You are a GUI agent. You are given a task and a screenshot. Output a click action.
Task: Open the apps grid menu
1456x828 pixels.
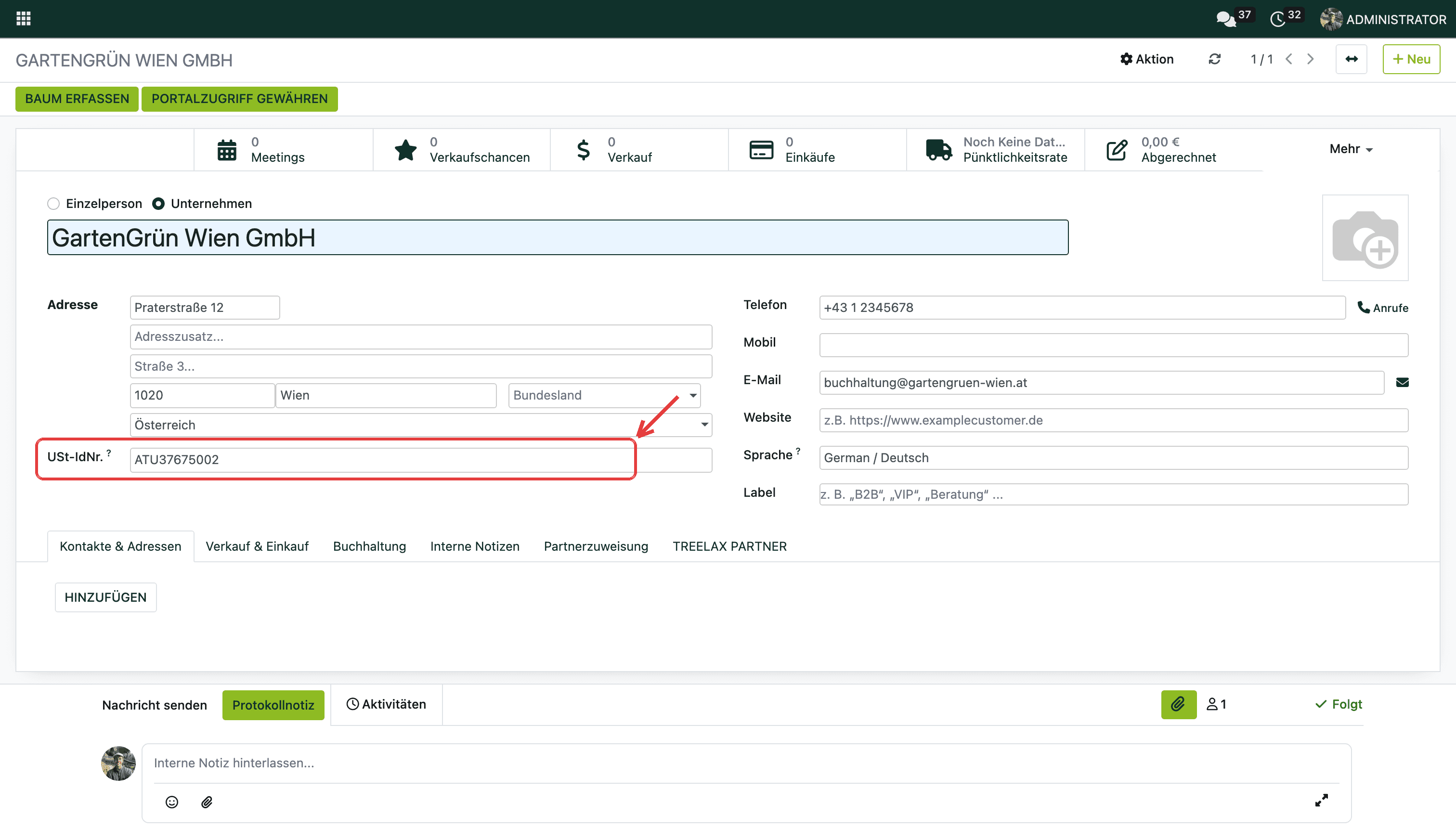[23, 19]
